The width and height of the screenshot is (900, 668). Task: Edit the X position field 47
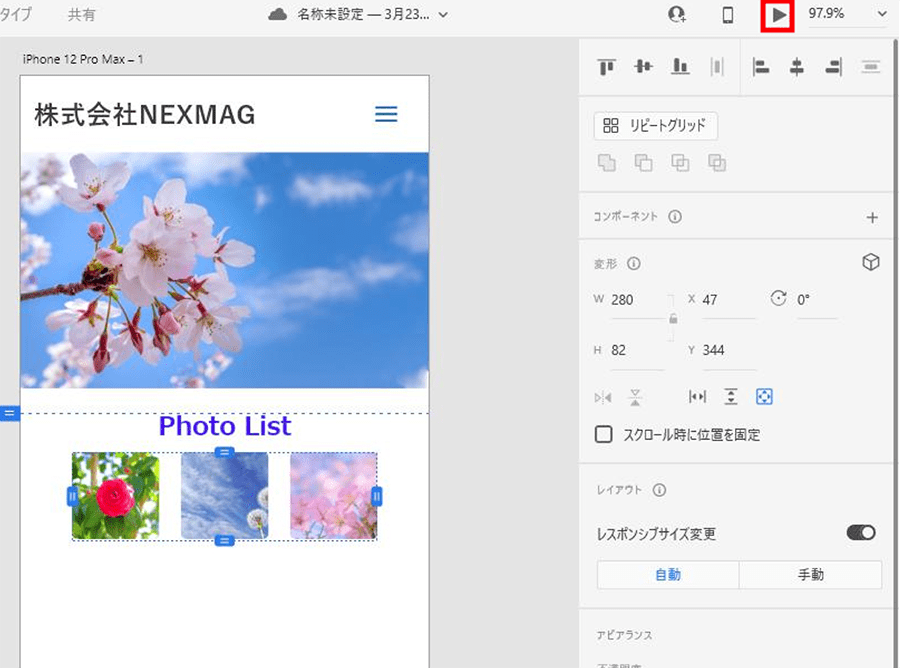pyautogui.click(x=729, y=300)
